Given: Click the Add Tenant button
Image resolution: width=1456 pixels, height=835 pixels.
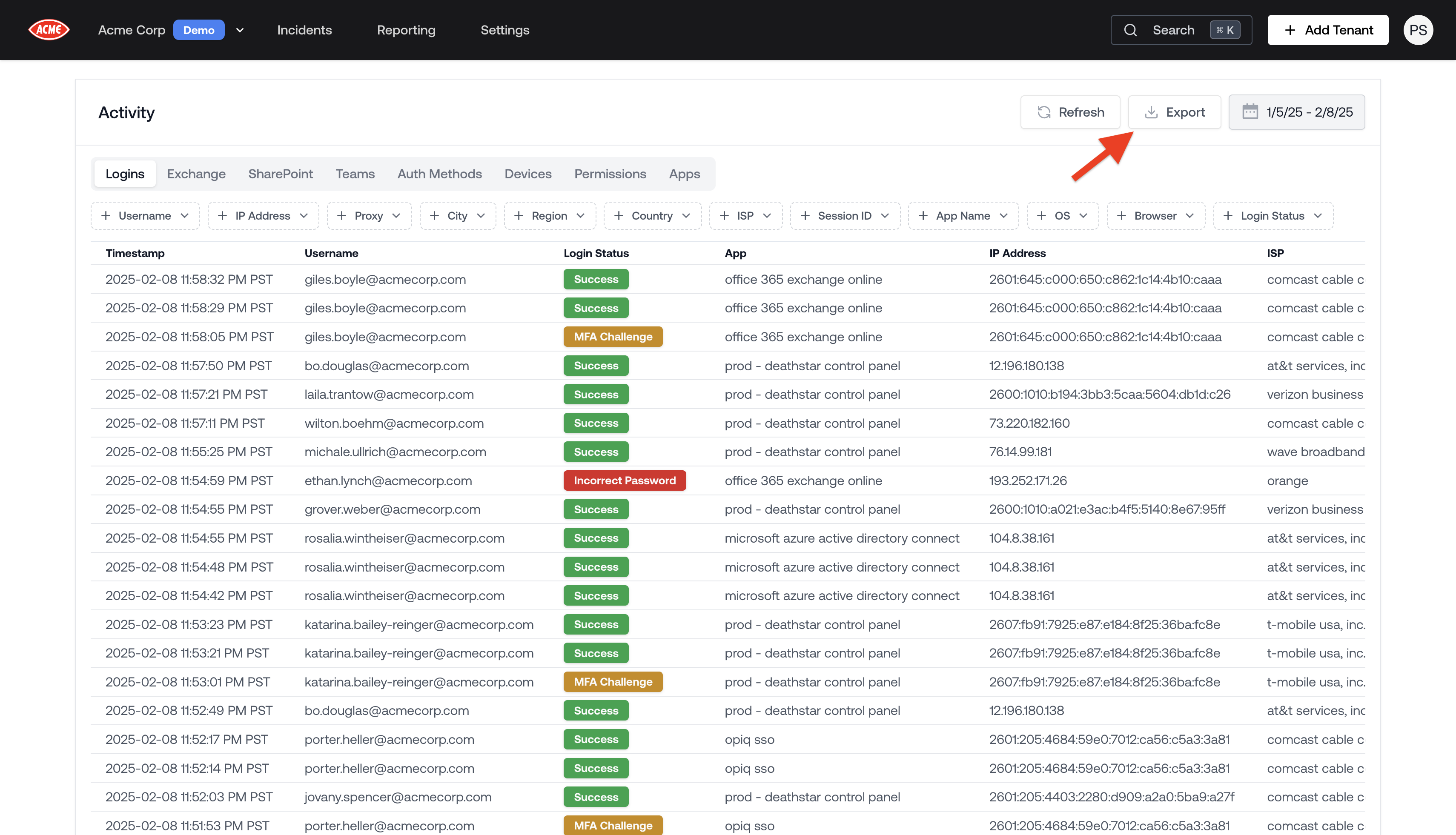Looking at the screenshot, I should tap(1327, 30).
